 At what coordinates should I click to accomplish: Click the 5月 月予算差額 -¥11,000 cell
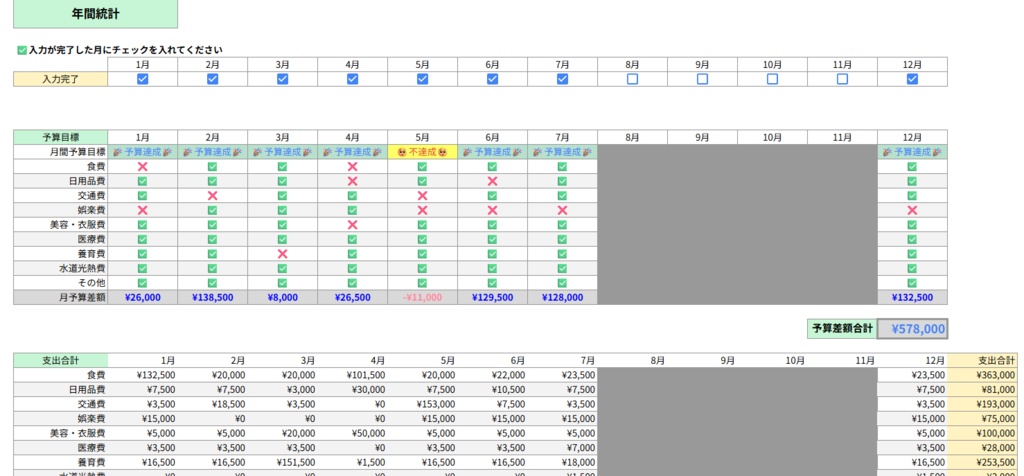[x=423, y=298]
